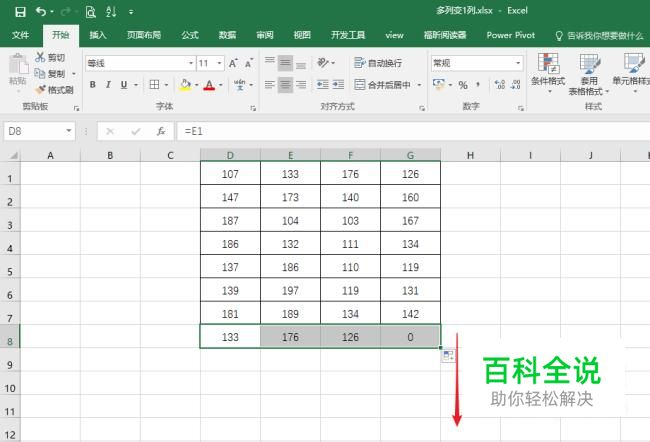Toggle bold formatting
The image size is (650, 442).
pos(93,85)
